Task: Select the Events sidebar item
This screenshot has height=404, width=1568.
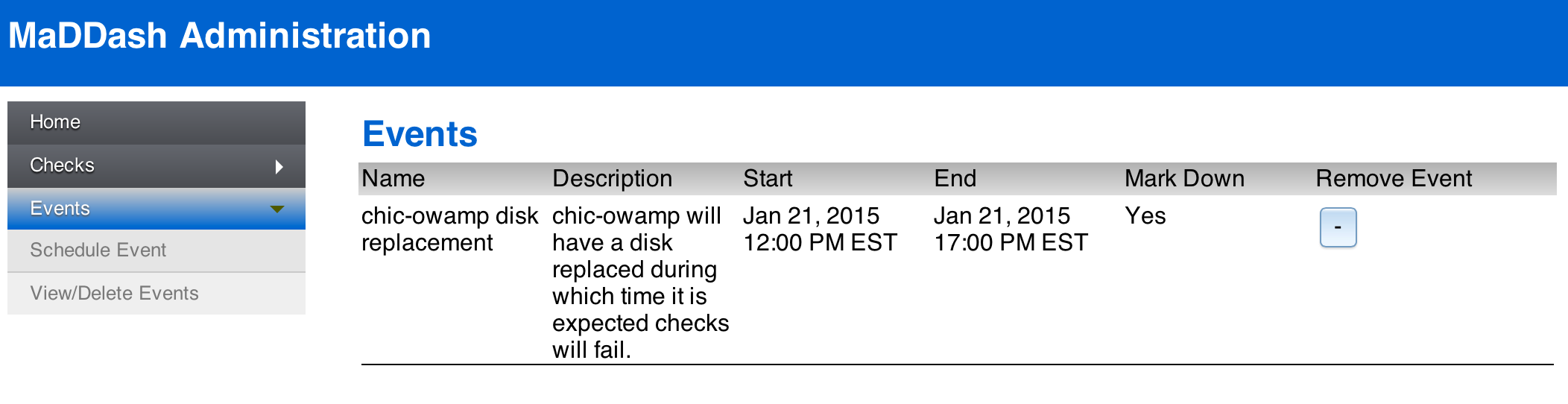Action: pyautogui.click(x=157, y=209)
